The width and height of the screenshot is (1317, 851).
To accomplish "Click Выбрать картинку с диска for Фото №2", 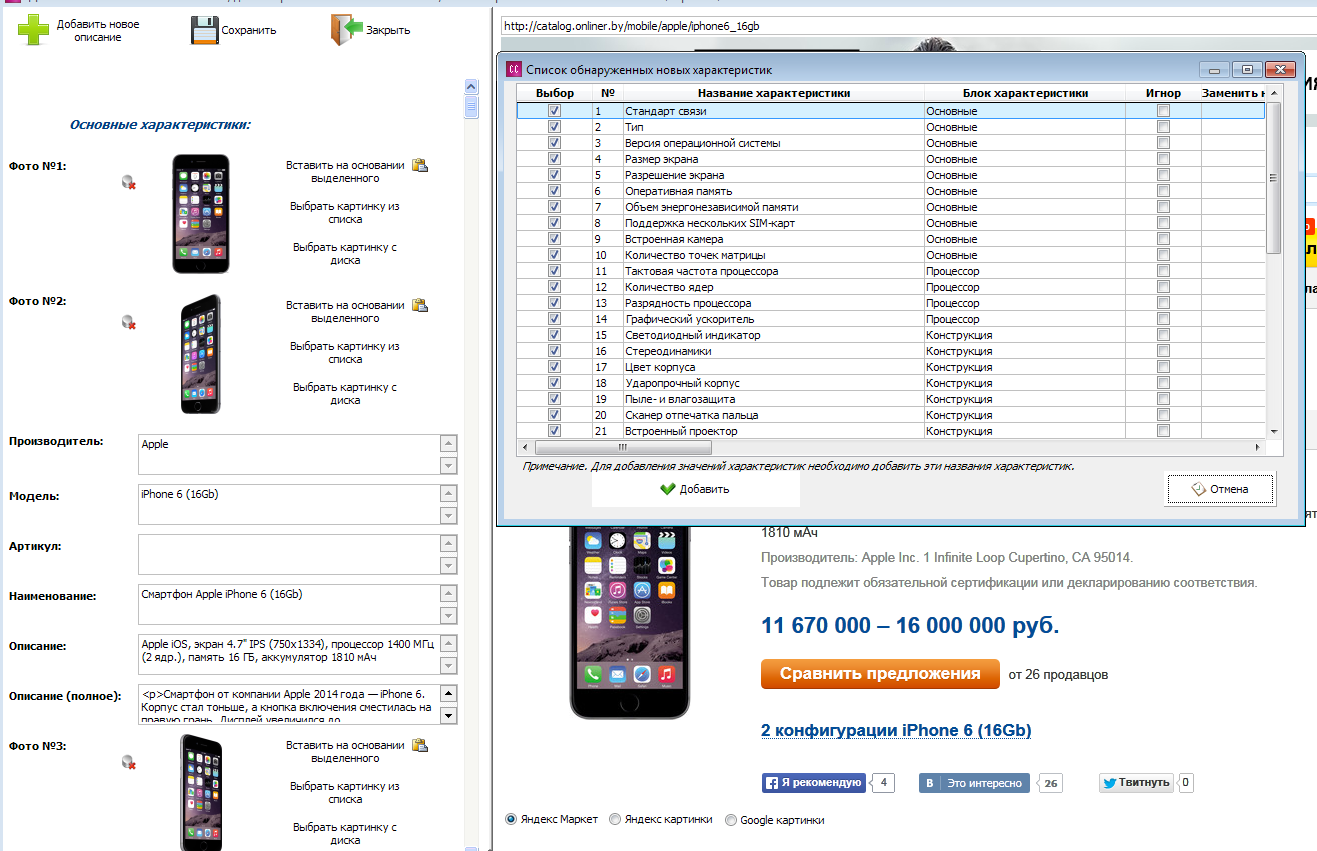I will (345, 394).
